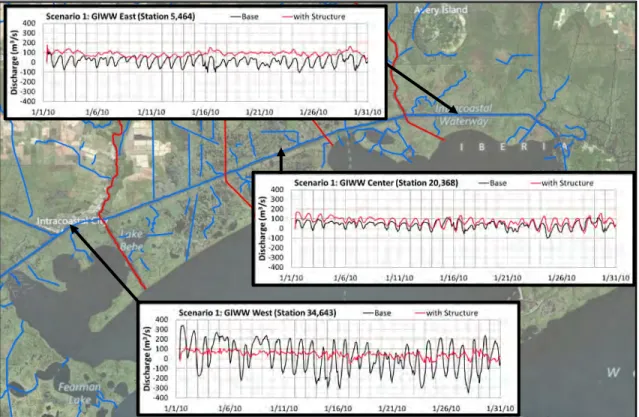Click the '1/31/10' date label on the West chart
The width and height of the screenshot is (639, 417).
[500, 408]
